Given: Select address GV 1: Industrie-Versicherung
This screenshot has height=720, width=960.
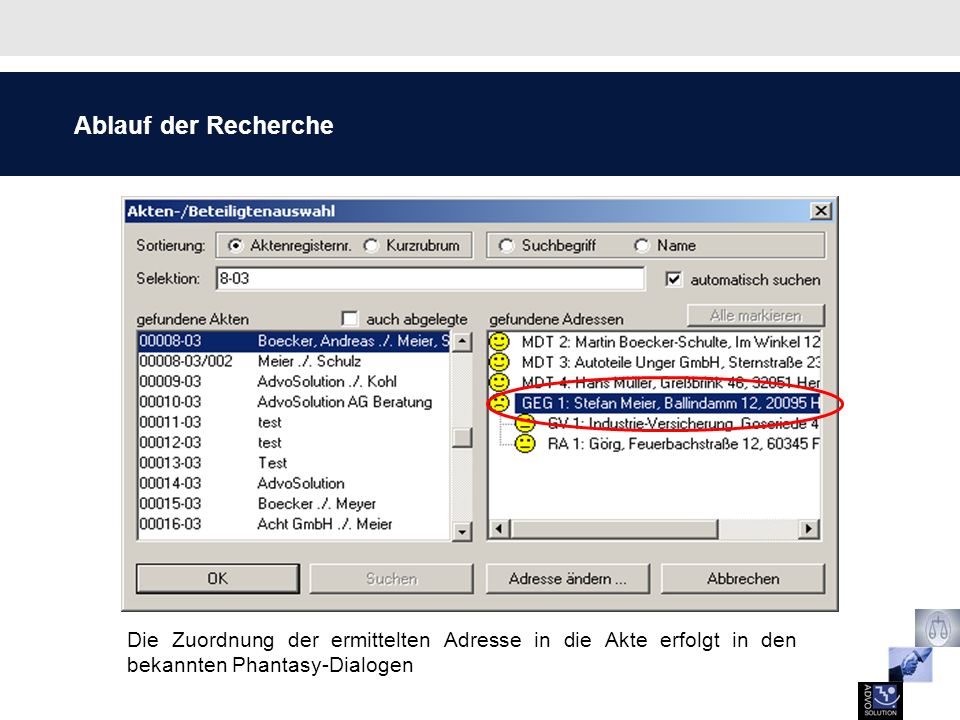Looking at the screenshot, I should pos(683,423).
